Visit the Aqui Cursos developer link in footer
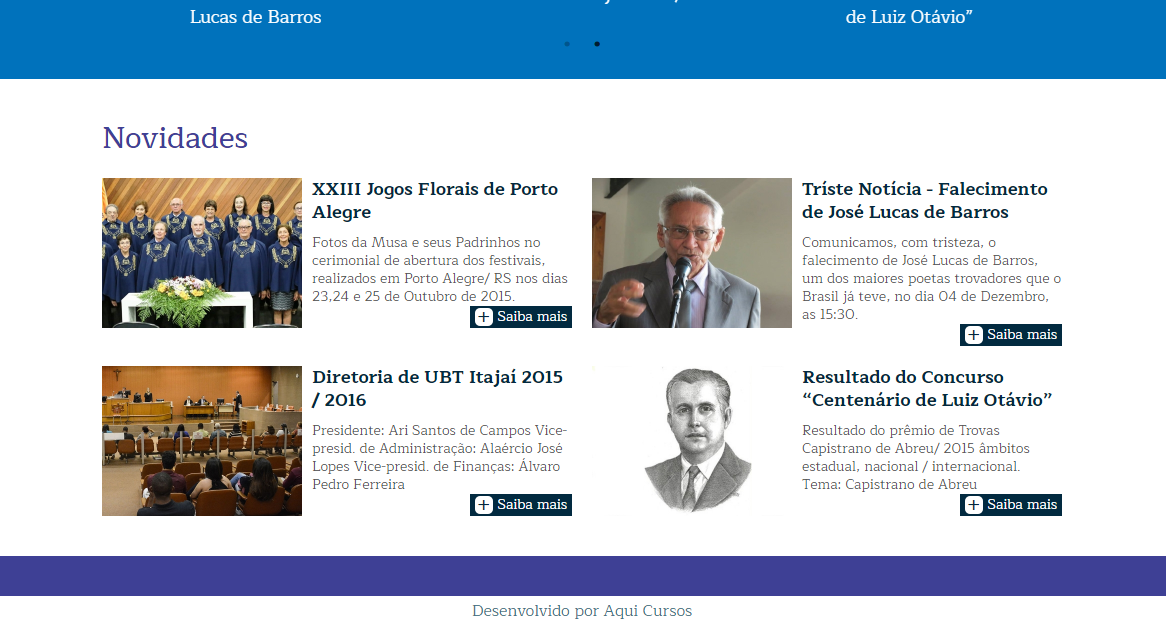 tap(647, 611)
